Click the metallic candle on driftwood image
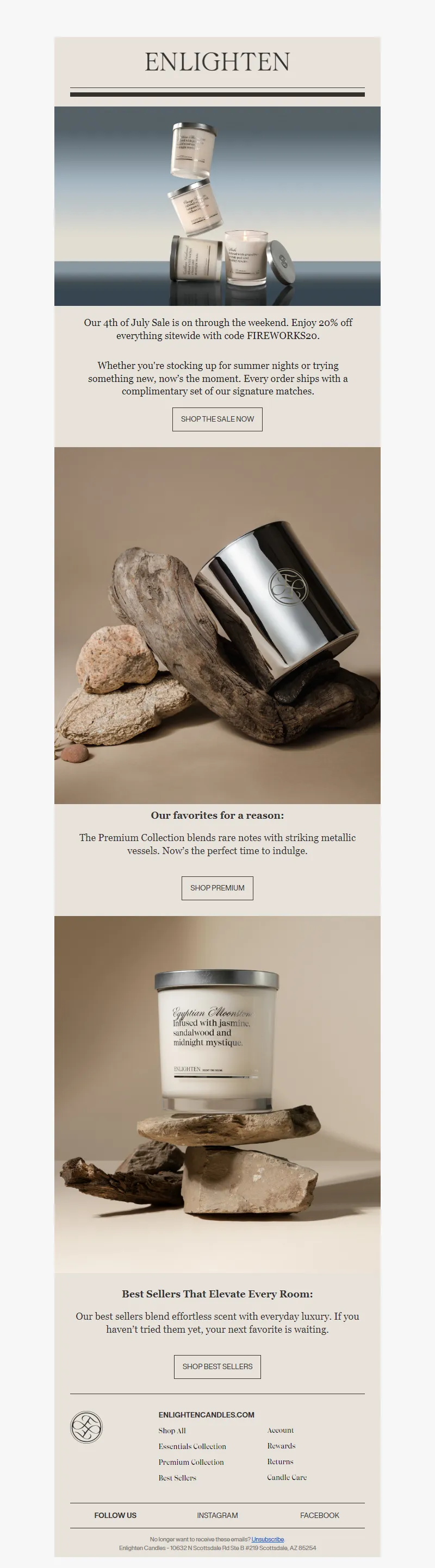This screenshot has height=1568, width=435. click(x=217, y=626)
